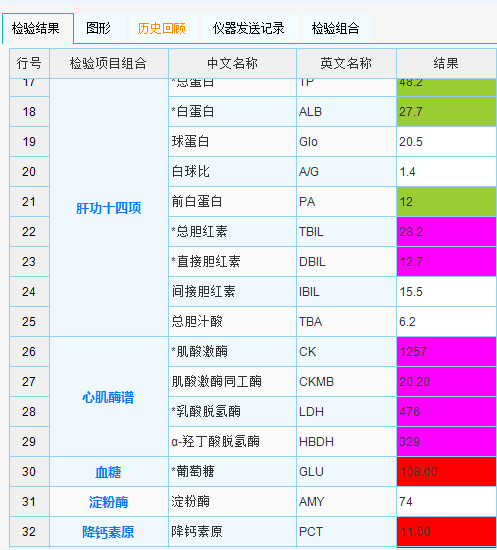Select the PCT result 11.00 cell
Image resolution: width=497 pixels, height=550 pixels.
(x=446, y=532)
